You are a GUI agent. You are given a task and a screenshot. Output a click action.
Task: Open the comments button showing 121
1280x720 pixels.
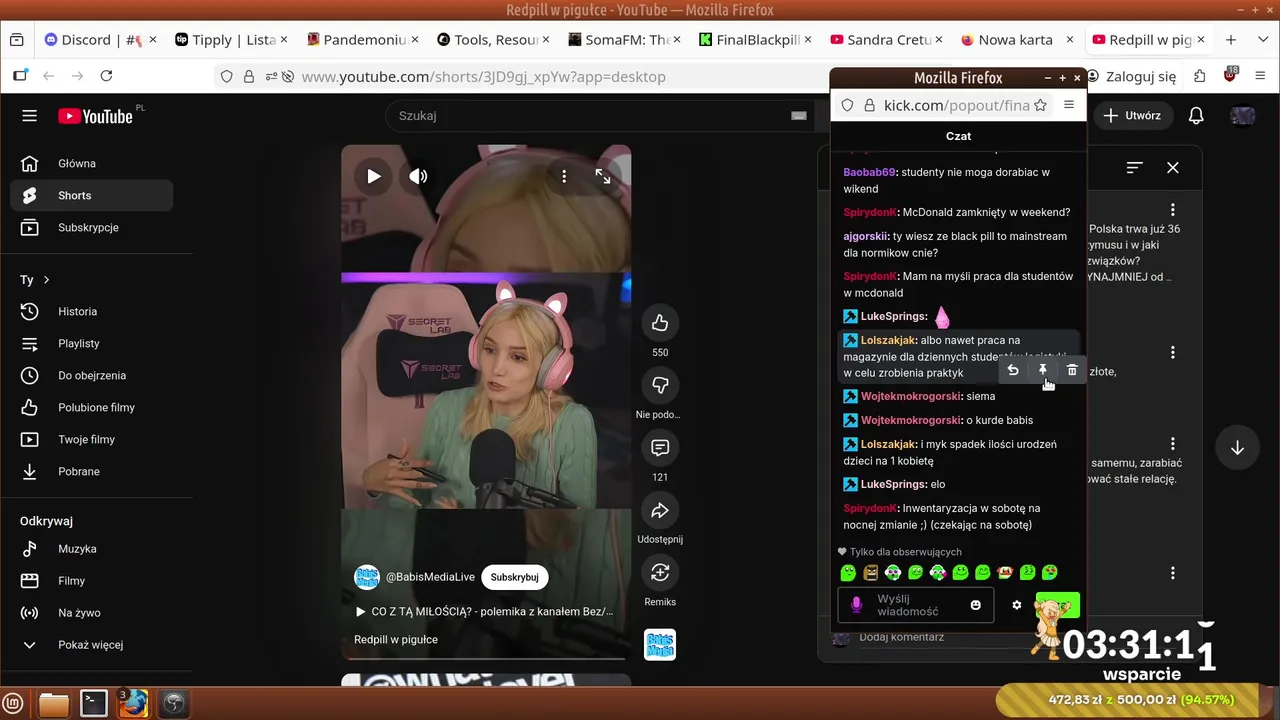tap(660, 448)
